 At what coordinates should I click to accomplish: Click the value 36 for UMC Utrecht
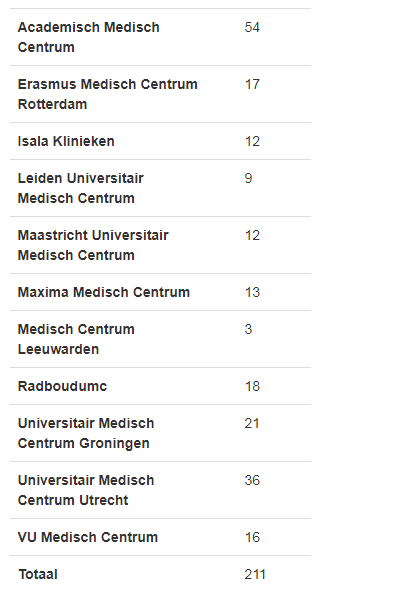pyautogui.click(x=252, y=480)
